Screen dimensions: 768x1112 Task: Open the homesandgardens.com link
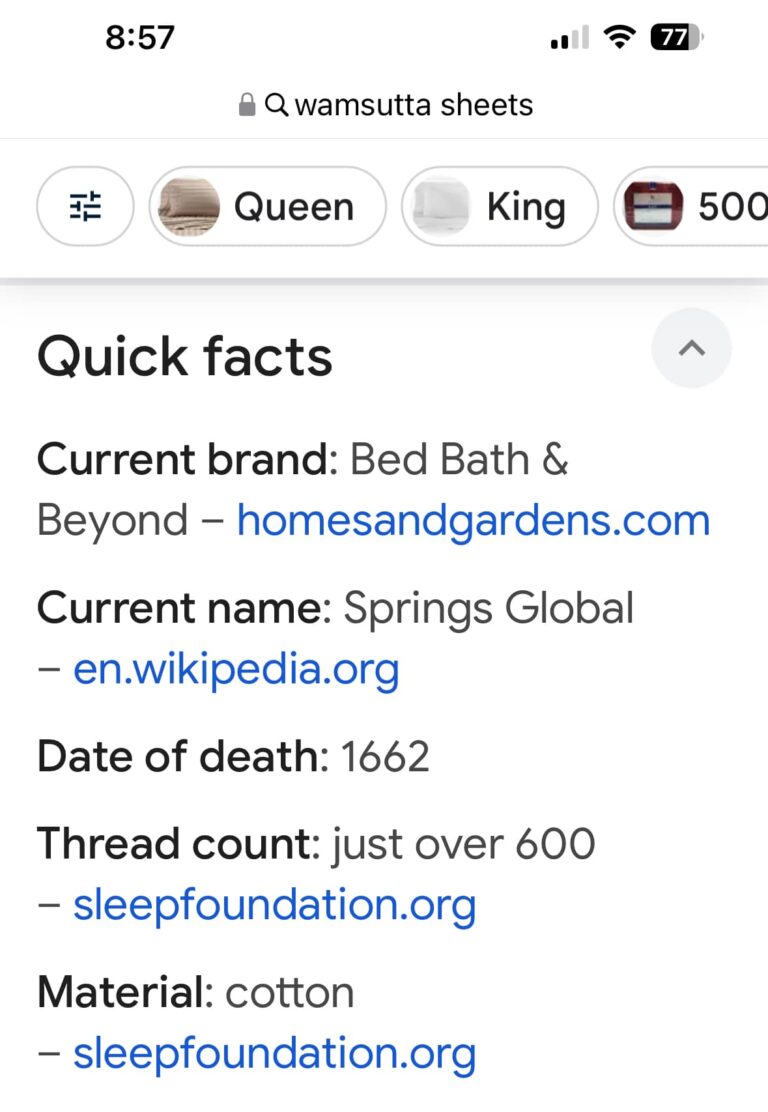coord(473,520)
